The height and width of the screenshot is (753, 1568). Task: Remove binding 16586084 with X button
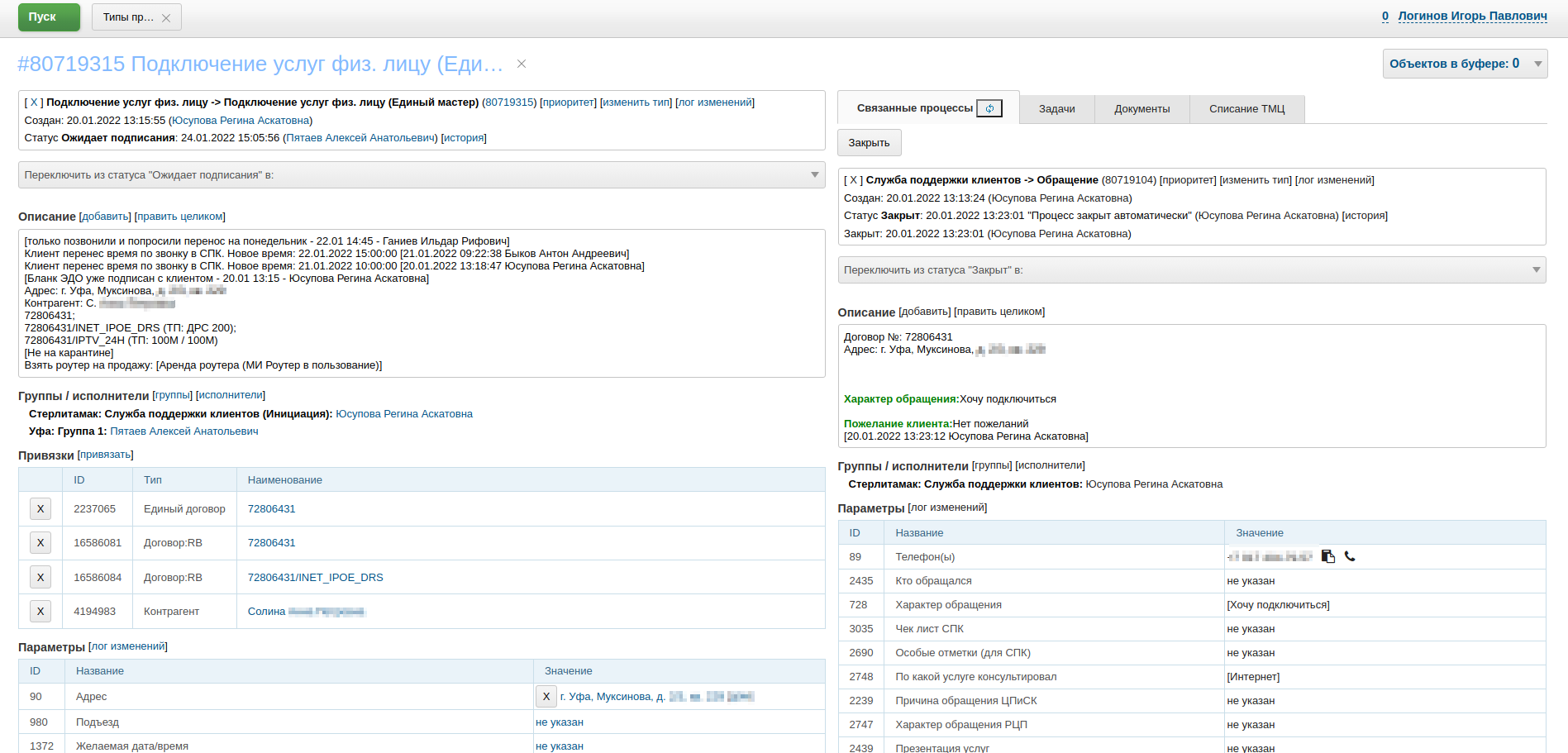pyautogui.click(x=41, y=578)
